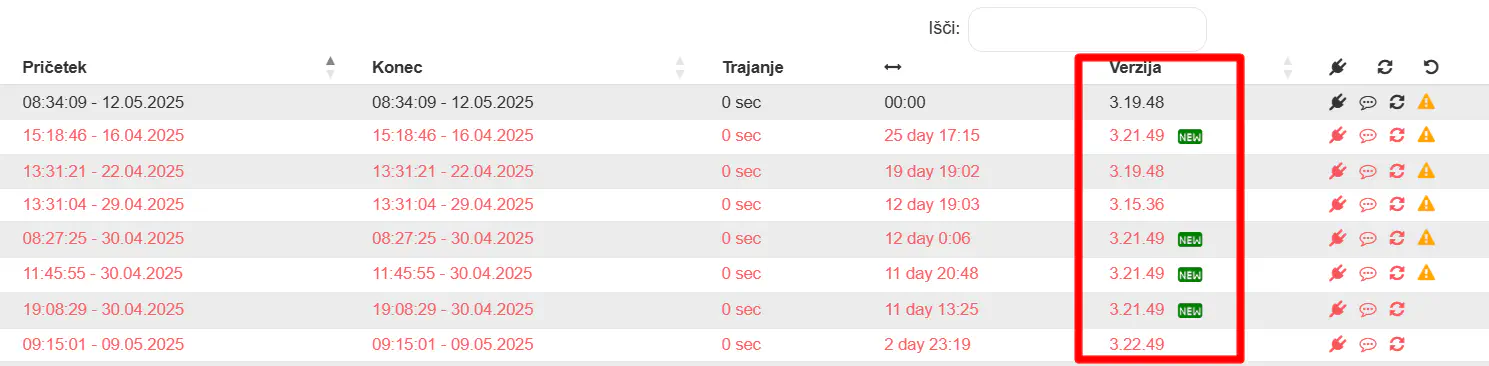The width and height of the screenshot is (1489, 366).
Task: Click the refresh icon in the column header
Action: coord(1385,68)
